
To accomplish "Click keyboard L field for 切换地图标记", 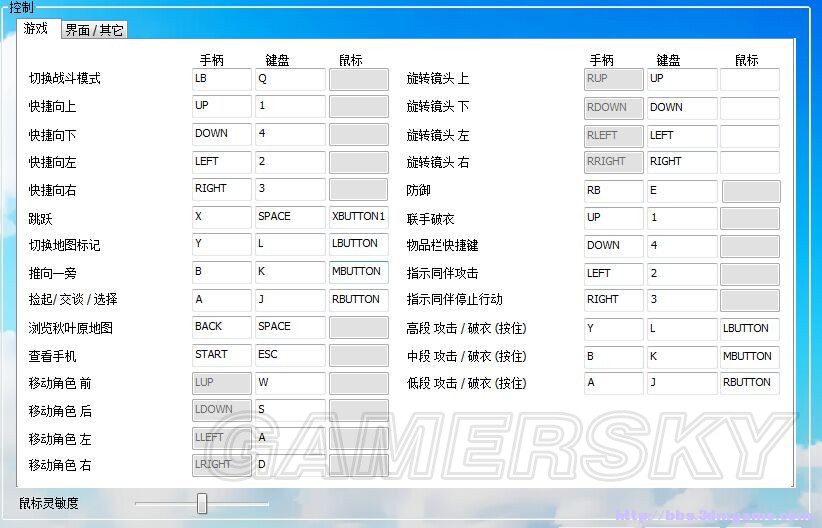I will tap(290, 244).
